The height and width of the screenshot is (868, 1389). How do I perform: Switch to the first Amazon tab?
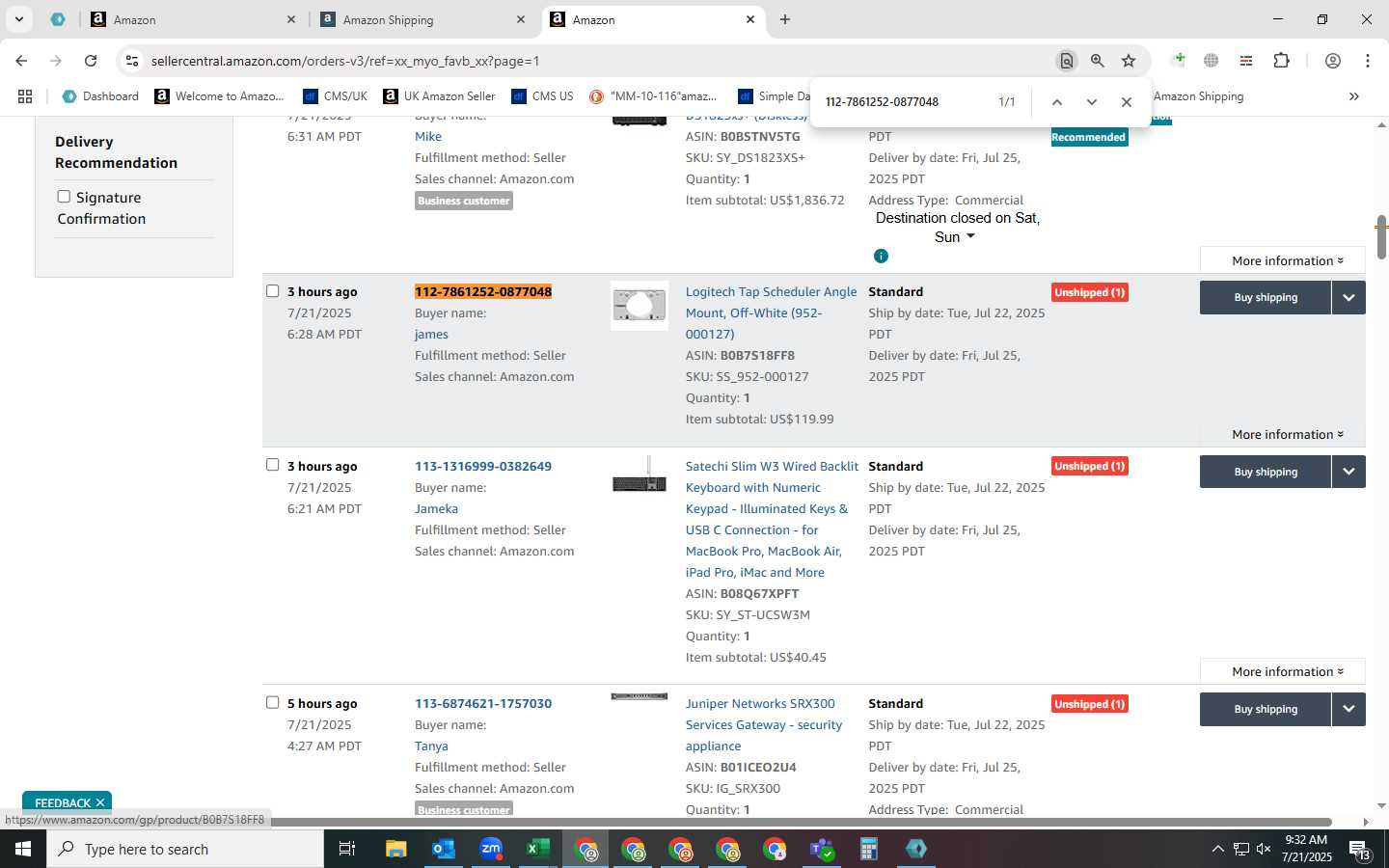(x=193, y=19)
